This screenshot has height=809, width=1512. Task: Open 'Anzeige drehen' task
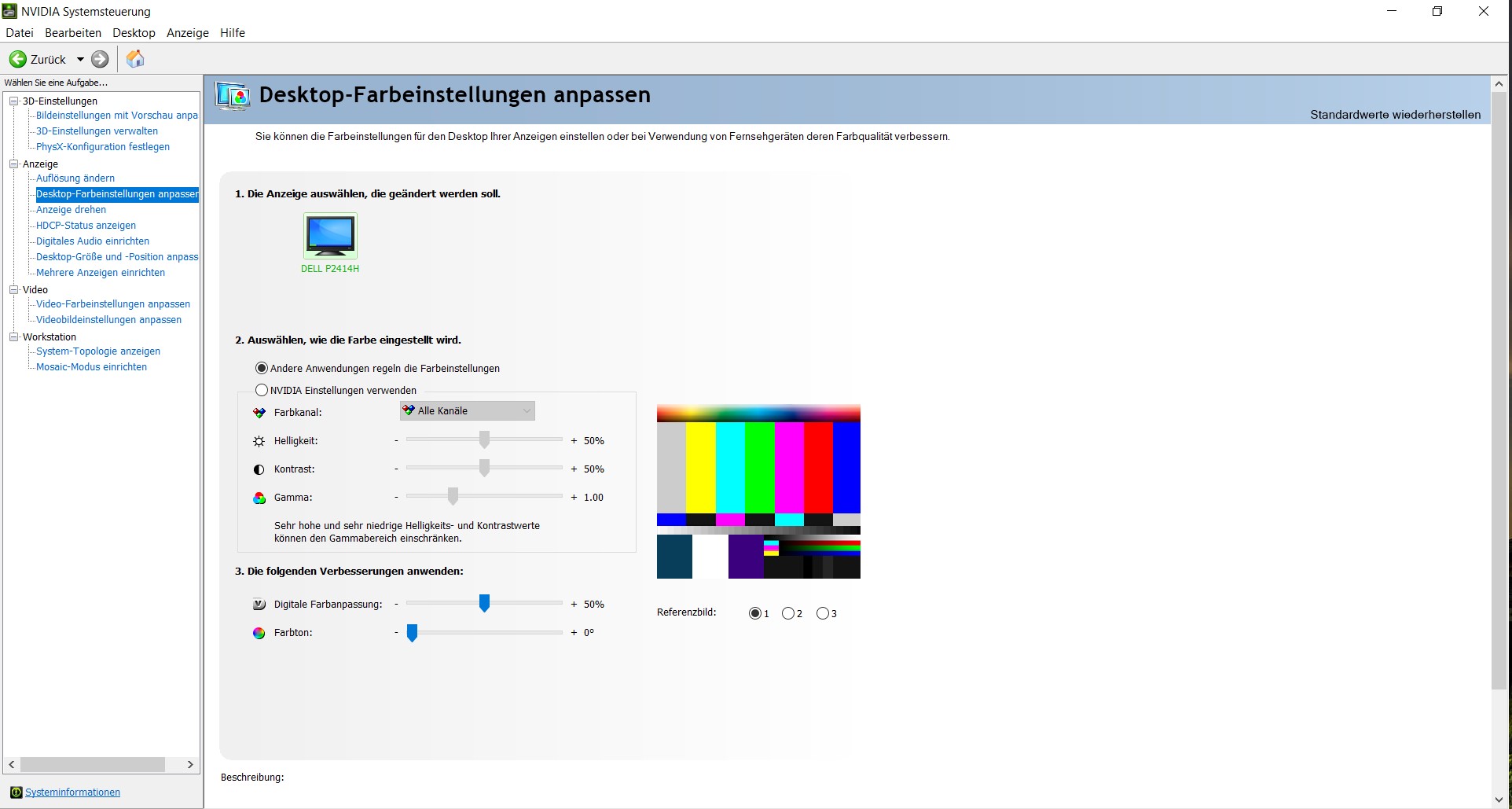(x=71, y=210)
